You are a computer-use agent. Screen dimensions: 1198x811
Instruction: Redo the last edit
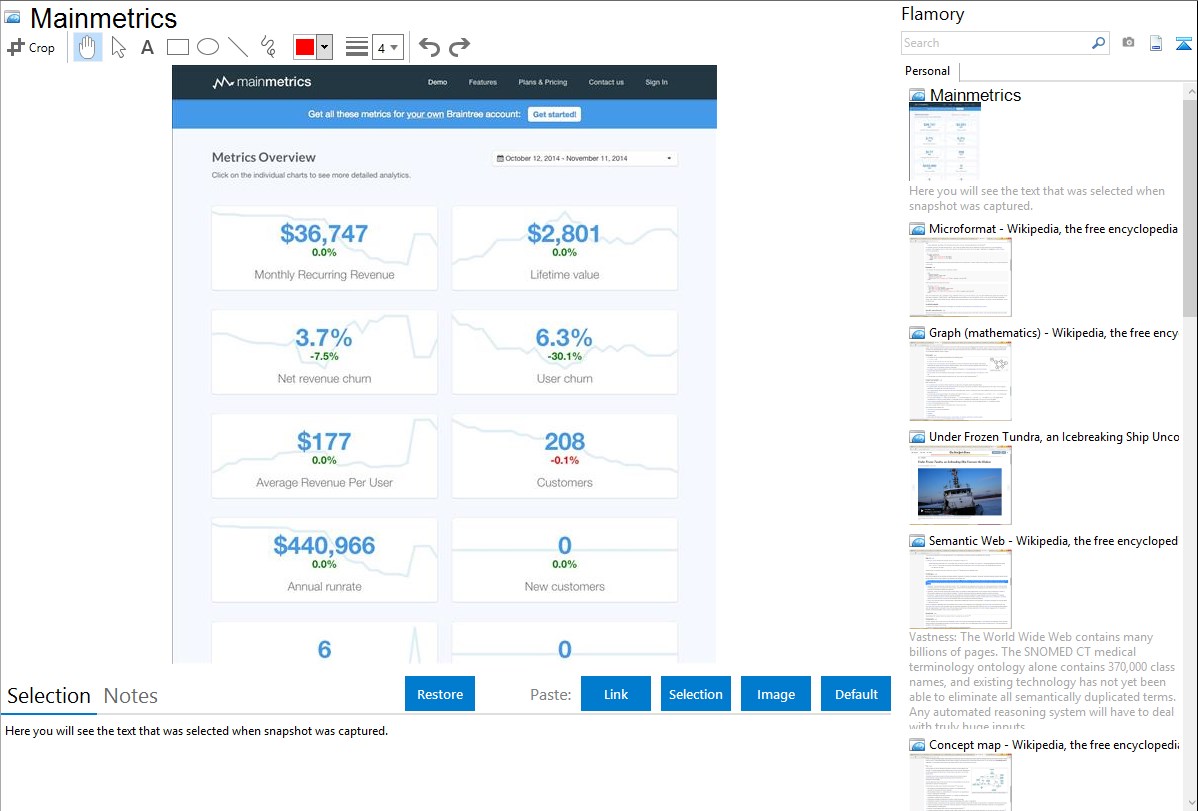(x=459, y=47)
